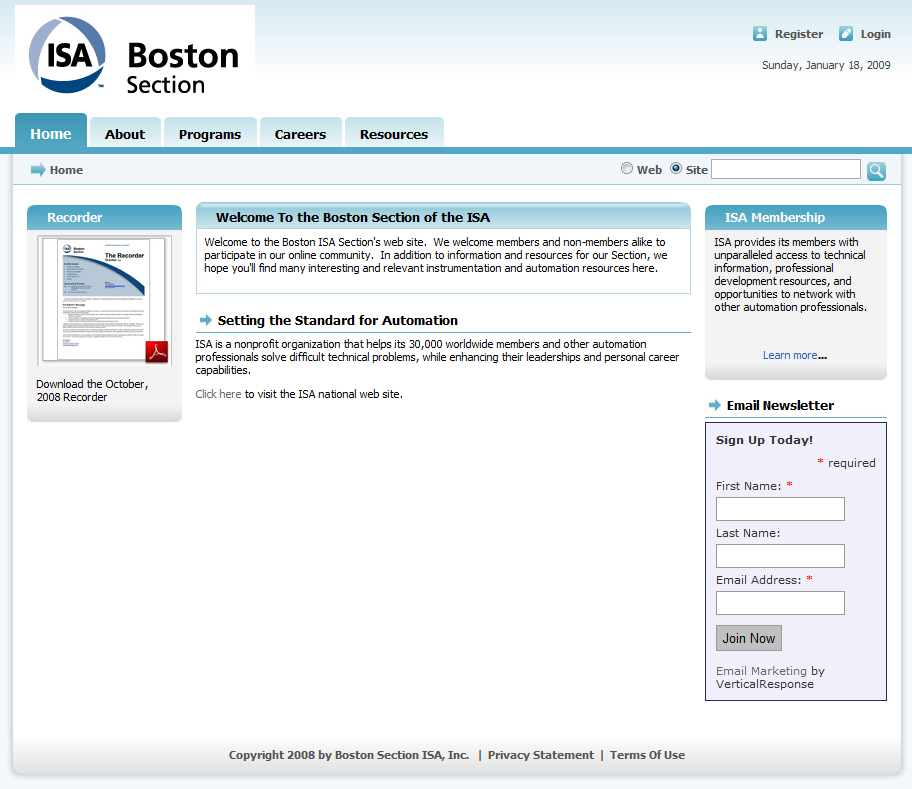Click the Home breadcrumb link
The image size is (912, 789).
66,170
